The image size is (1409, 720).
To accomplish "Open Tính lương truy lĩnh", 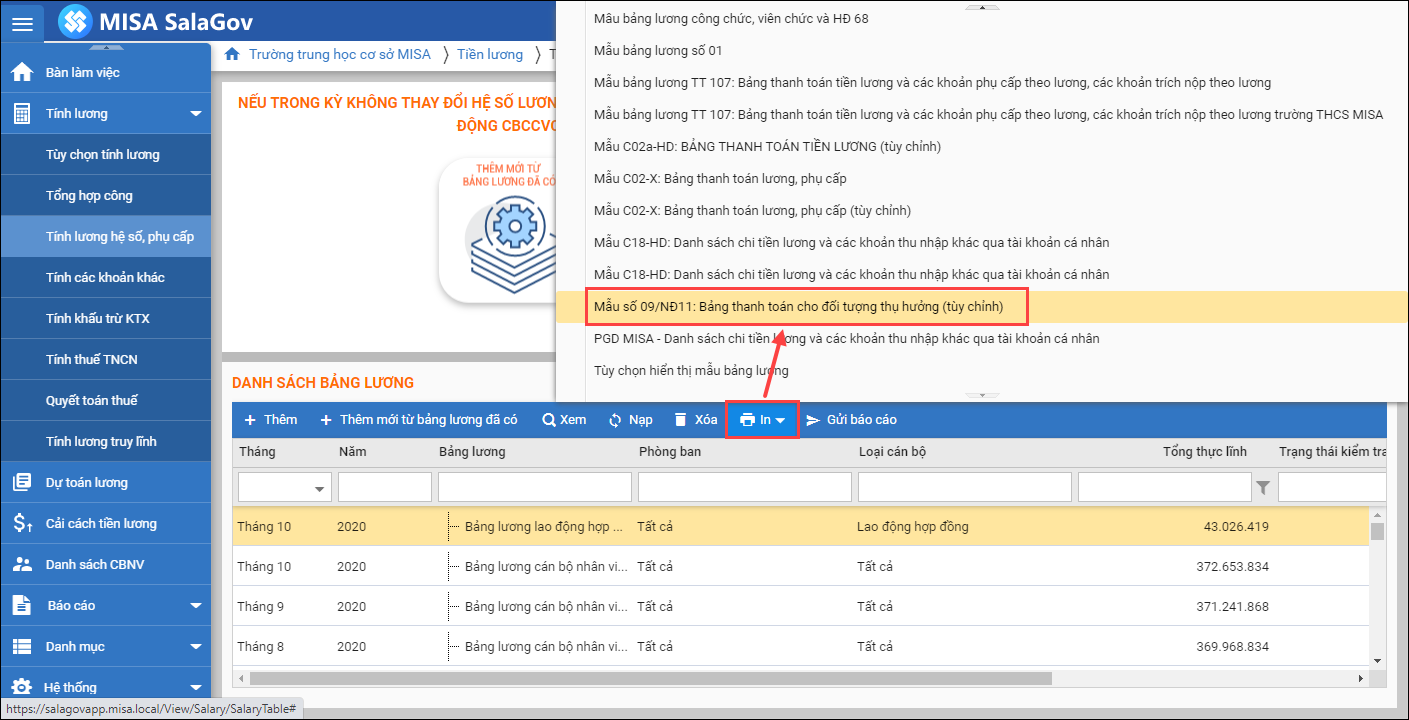I will pos(106,441).
